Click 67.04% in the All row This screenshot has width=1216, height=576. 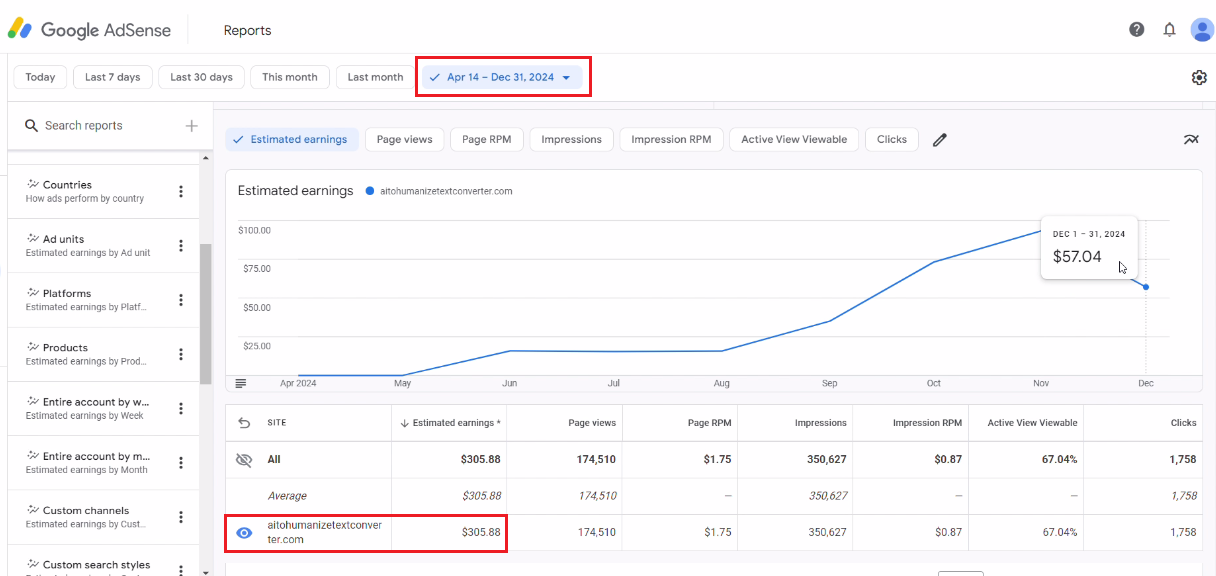click(x=1060, y=460)
